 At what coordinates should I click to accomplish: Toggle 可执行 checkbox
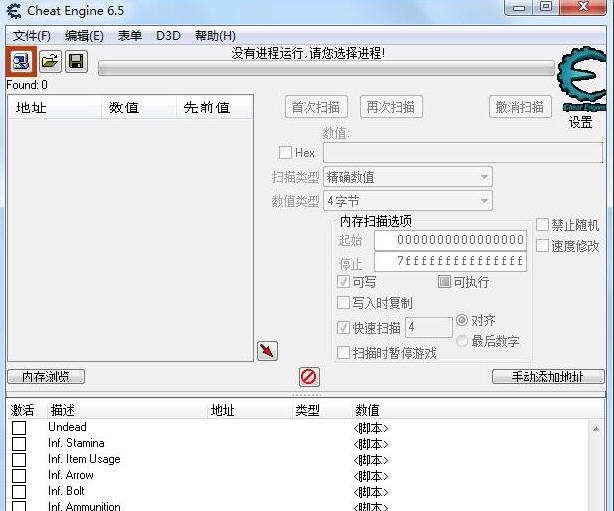click(x=444, y=281)
